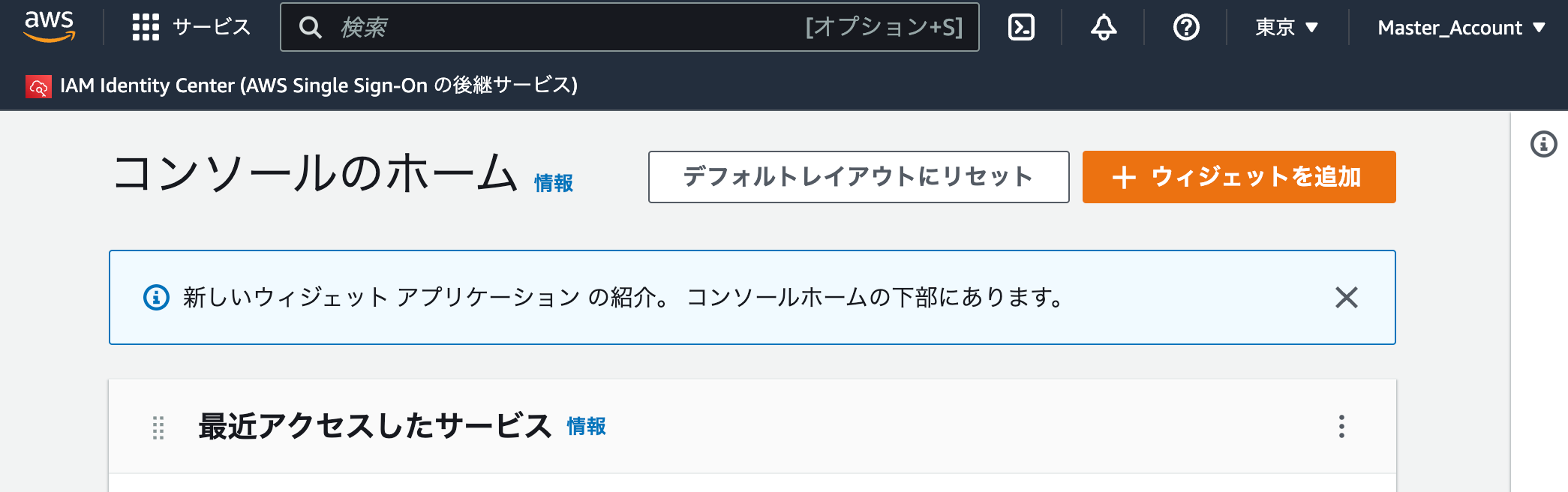Focus the 検索 search input field

click(x=629, y=27)
